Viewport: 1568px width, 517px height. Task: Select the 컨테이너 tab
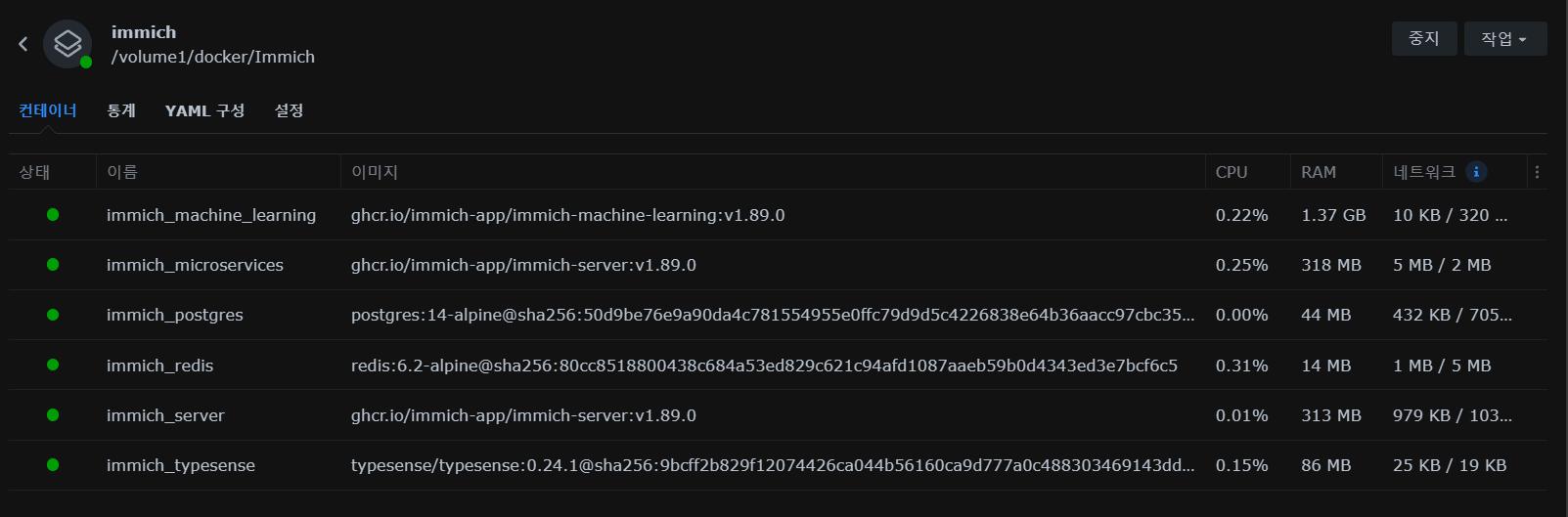[x=48, y=110]
